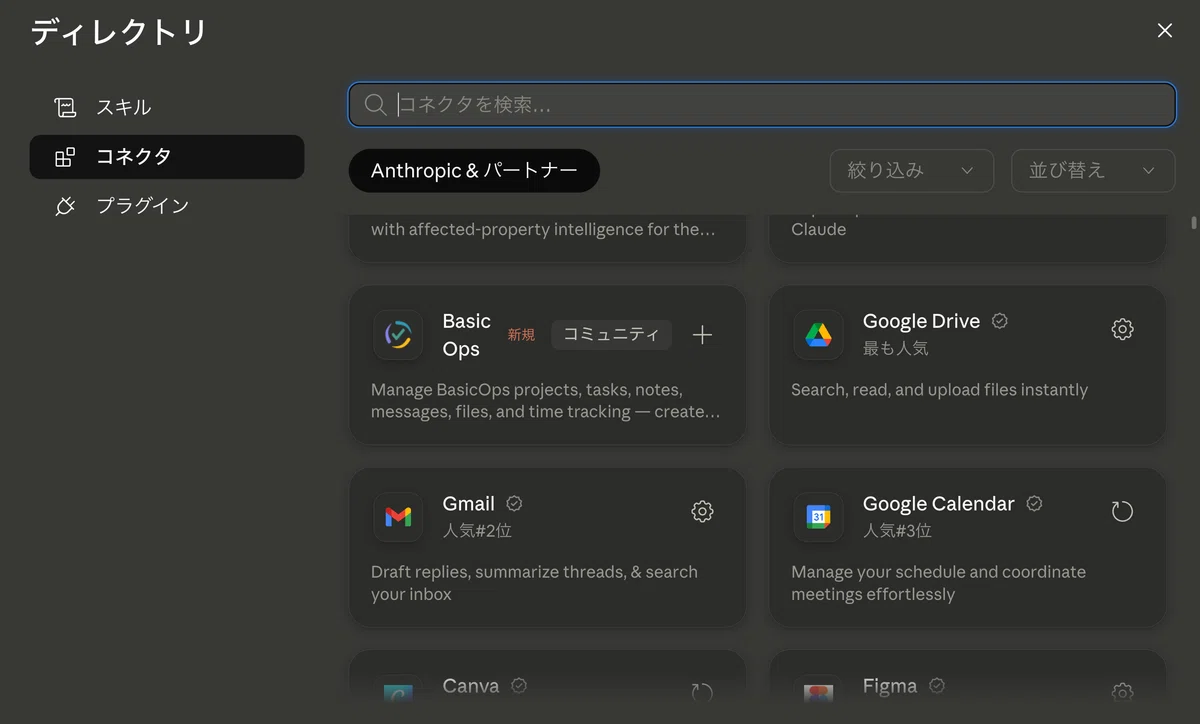1200x724 pixels.
Task: Click the Gmail verified badge
Action: click(514, 503)
